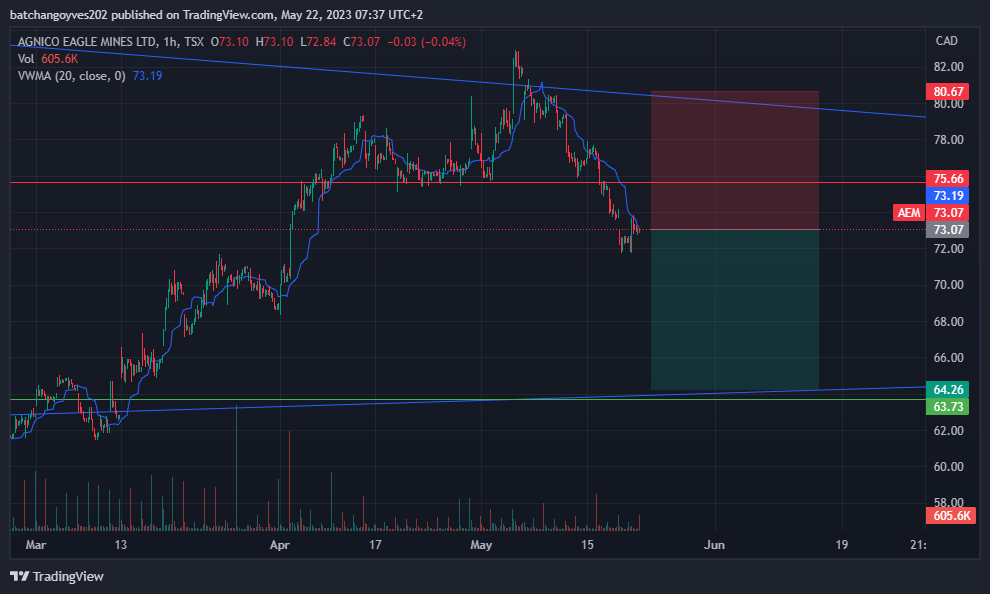The width and height of the screenshot is (990, 594).
Task: Click the Mar label on time axis
Action: point(35,545)
